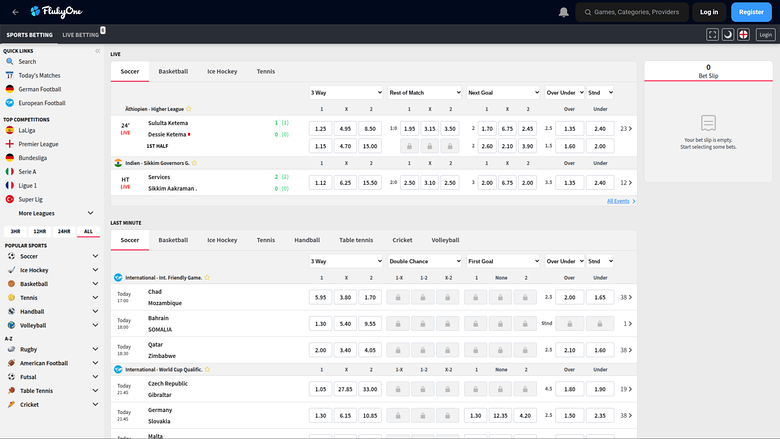Toggle fullscreen mode icon
Viewport: 780px width, 439px height.
(713, 34)
